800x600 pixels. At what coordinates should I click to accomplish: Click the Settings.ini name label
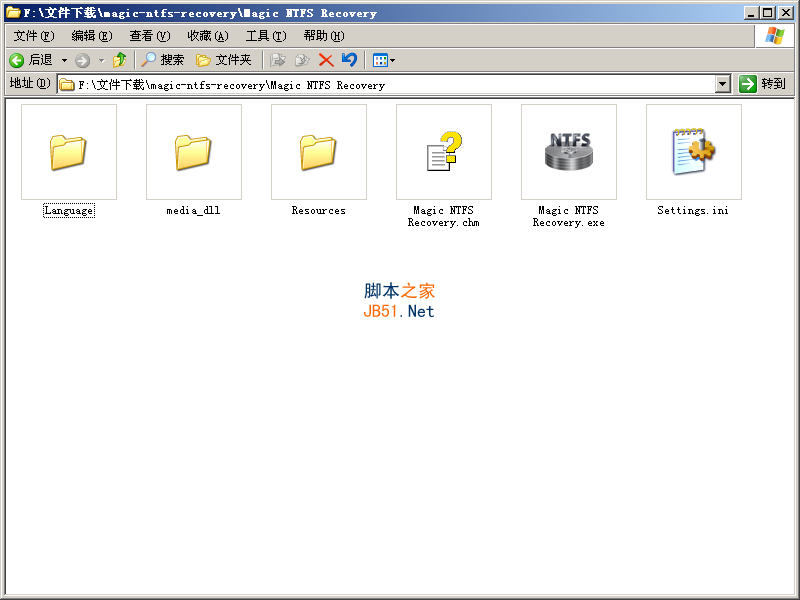click(x=693, y=210)
